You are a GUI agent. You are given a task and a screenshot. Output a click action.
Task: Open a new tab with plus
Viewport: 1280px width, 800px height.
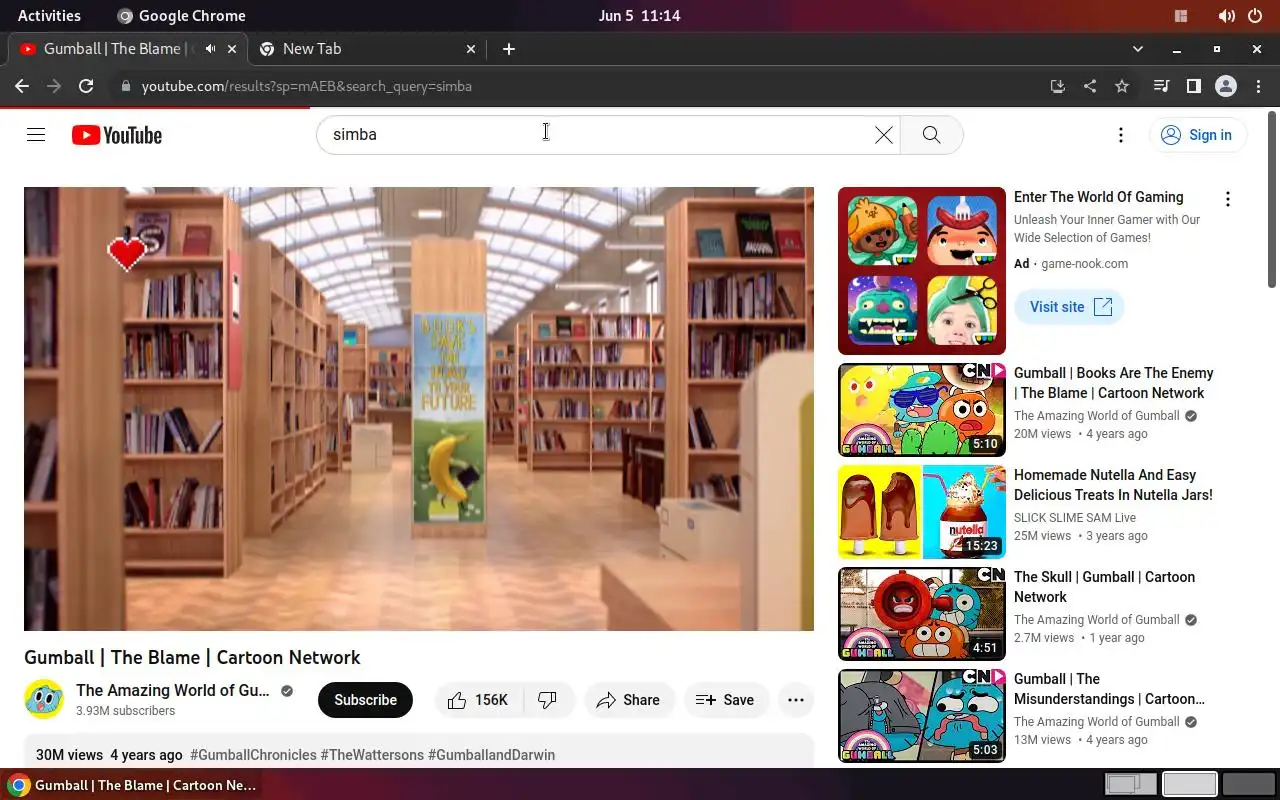pos(509,48)
